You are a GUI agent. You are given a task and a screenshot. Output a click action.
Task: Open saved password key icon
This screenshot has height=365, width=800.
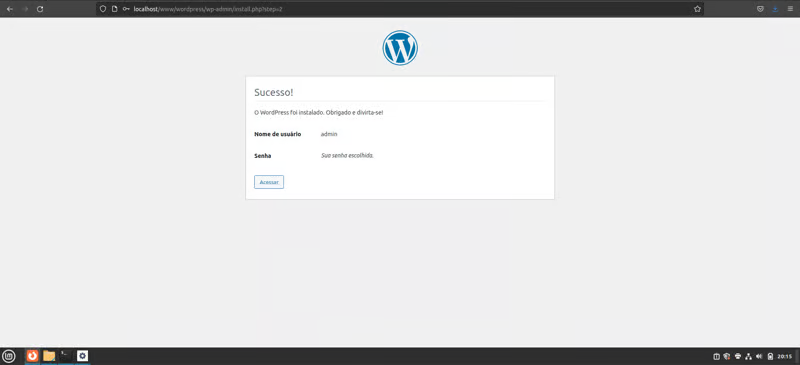pyautogui.click(x=126, y=9)
